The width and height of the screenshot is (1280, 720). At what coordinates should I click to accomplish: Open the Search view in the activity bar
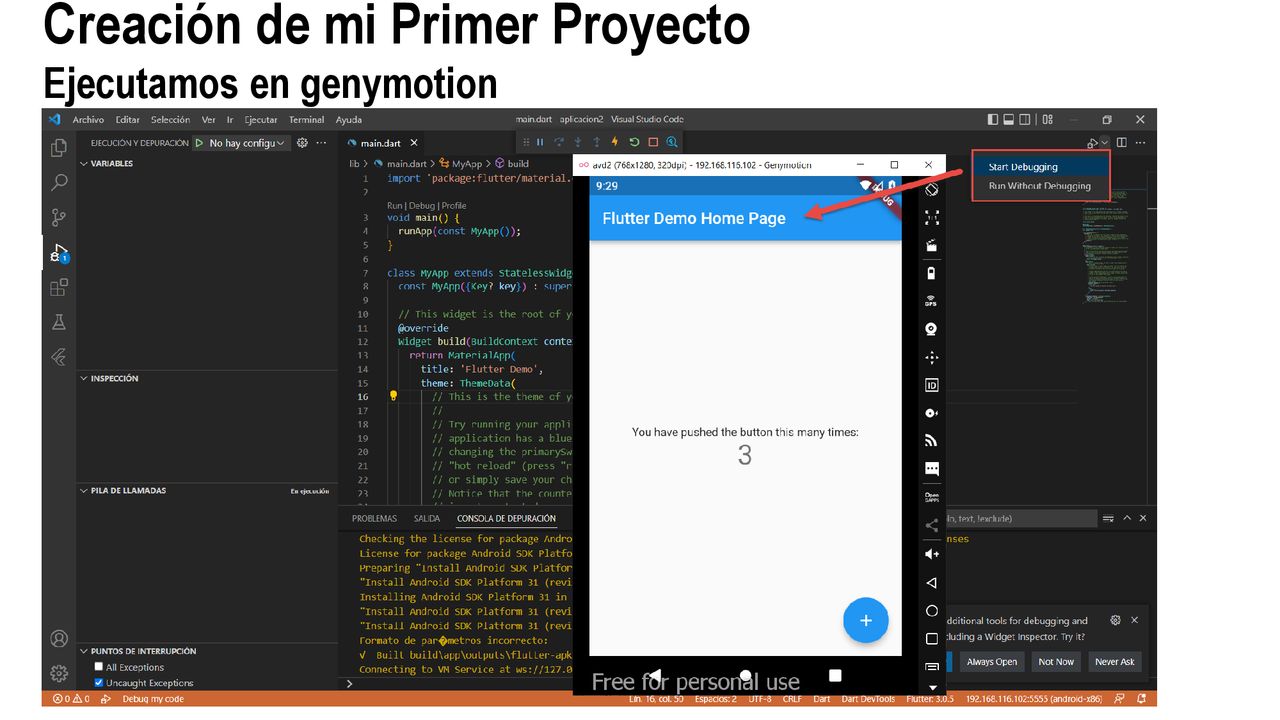point(59,182)
